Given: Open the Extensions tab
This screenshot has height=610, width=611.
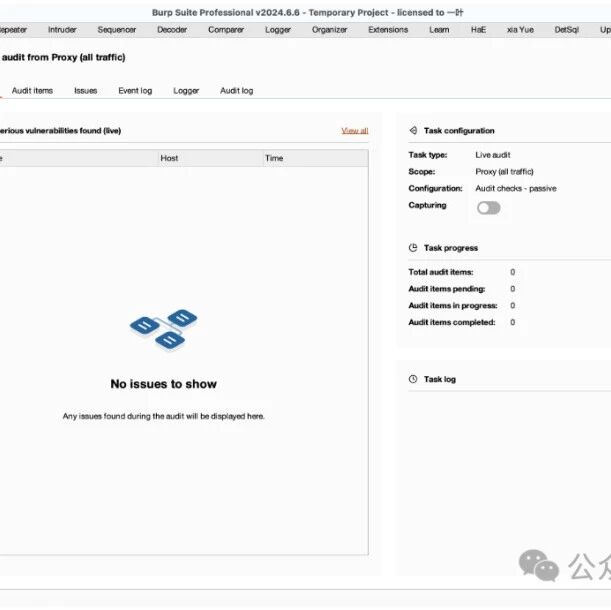Looking at the screenshot, I should coord(388,30).
